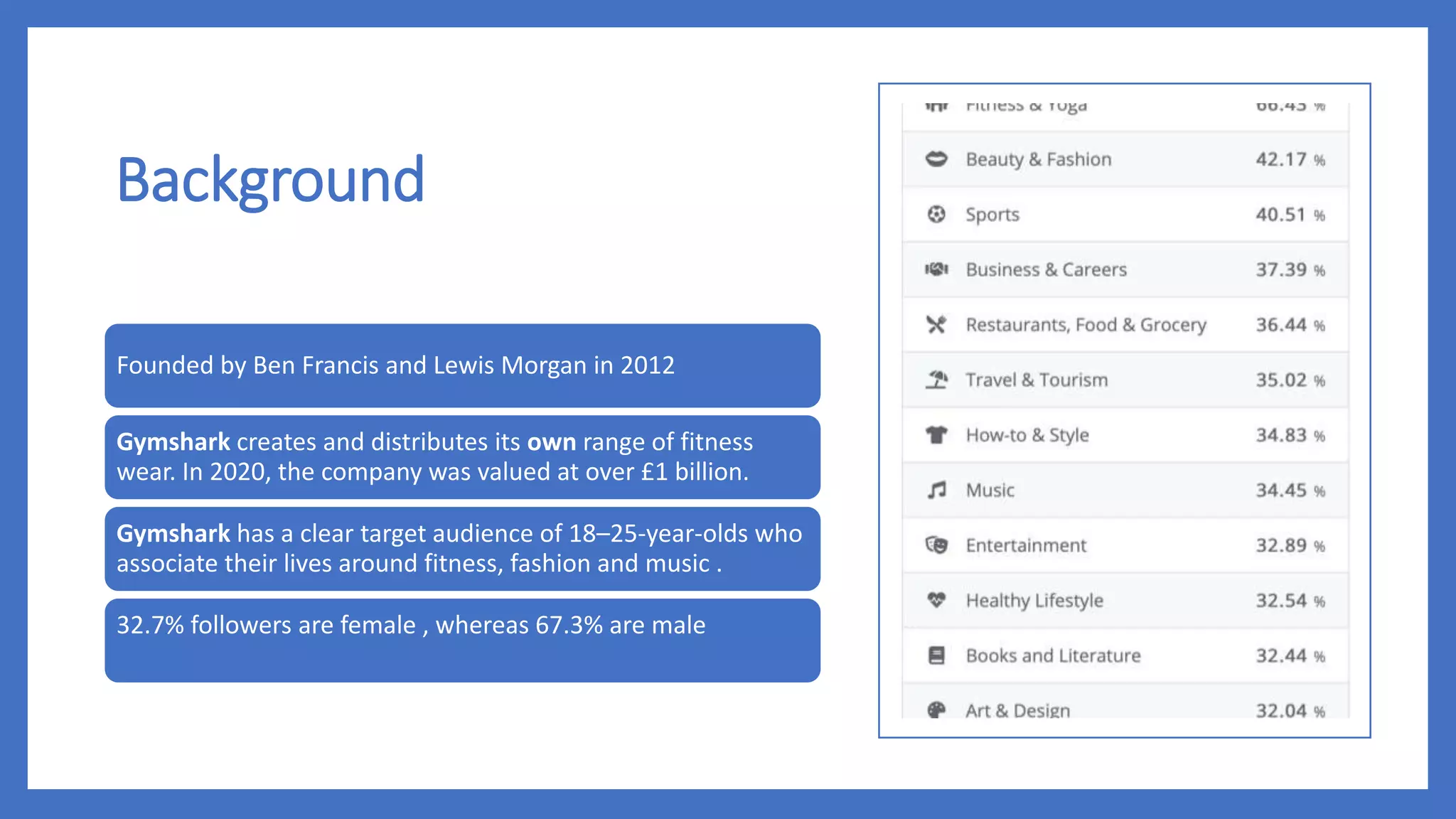Screen dimensions: 1456x819
Task: Click the palette Art & Design icon
Action: coord(936,710)
